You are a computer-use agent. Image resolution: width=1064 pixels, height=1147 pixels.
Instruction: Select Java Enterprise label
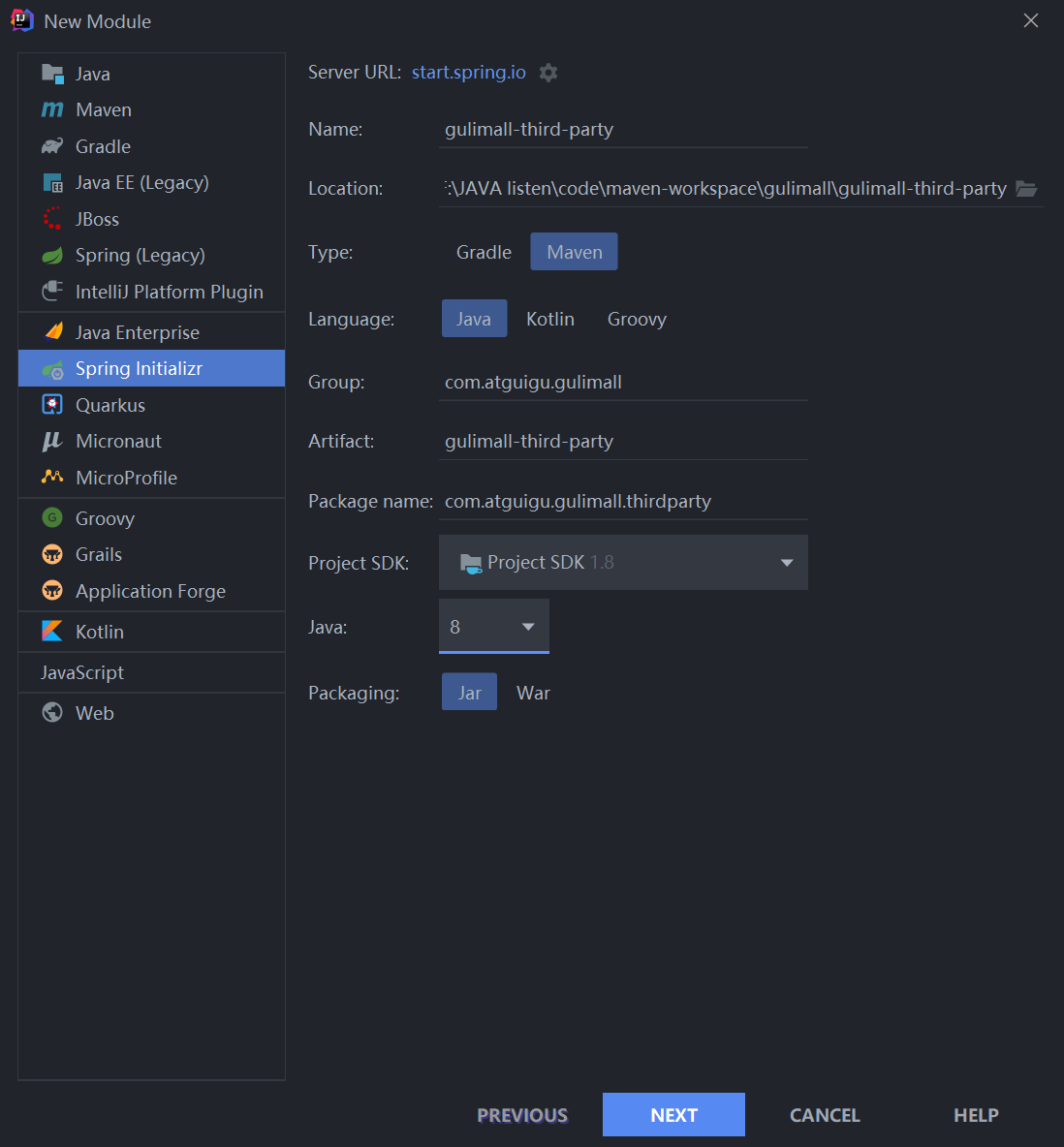point(138,332)
